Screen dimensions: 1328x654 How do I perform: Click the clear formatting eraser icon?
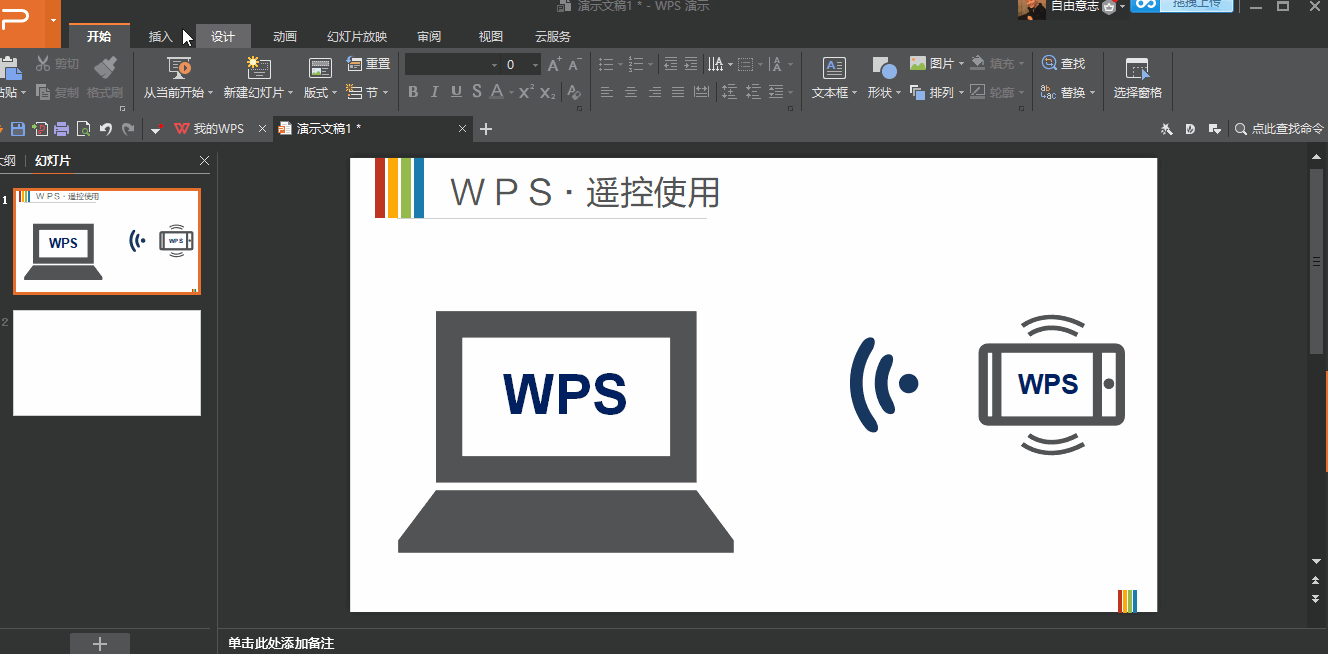click(573, 92)
